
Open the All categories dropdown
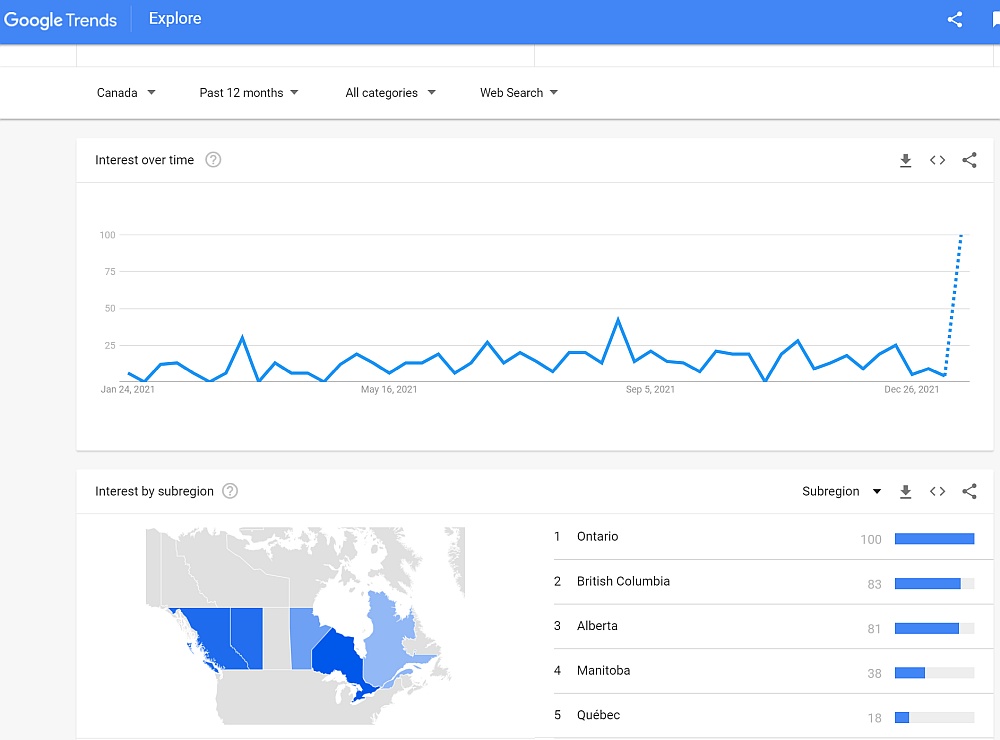pyautogui.click(x=390, y=93)
